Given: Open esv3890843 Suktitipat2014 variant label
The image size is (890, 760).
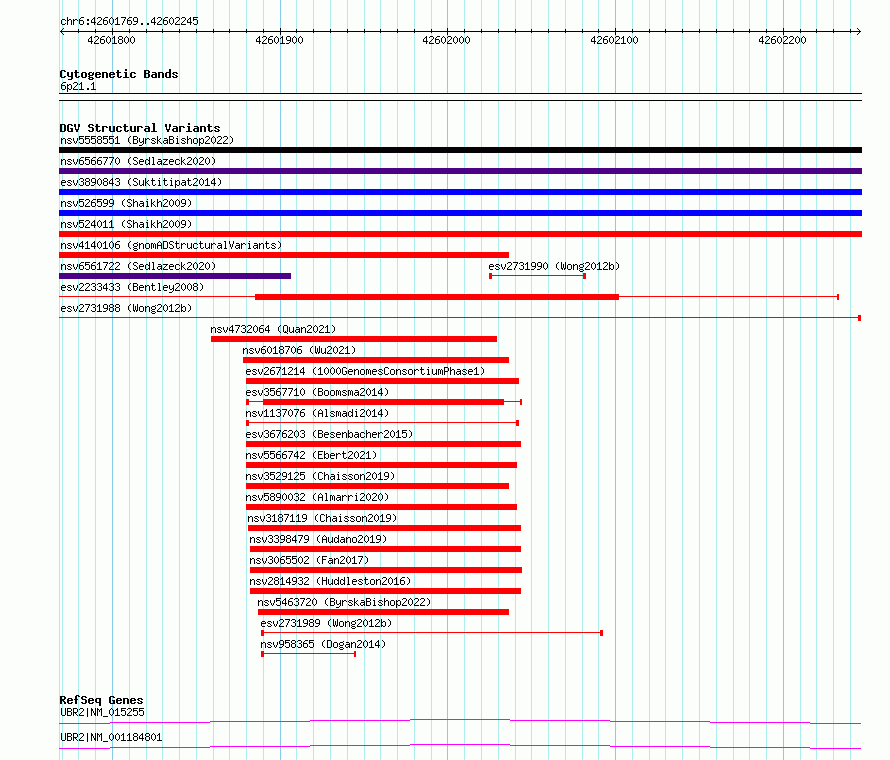Looking at the screenshot, I should pos(141,182).
